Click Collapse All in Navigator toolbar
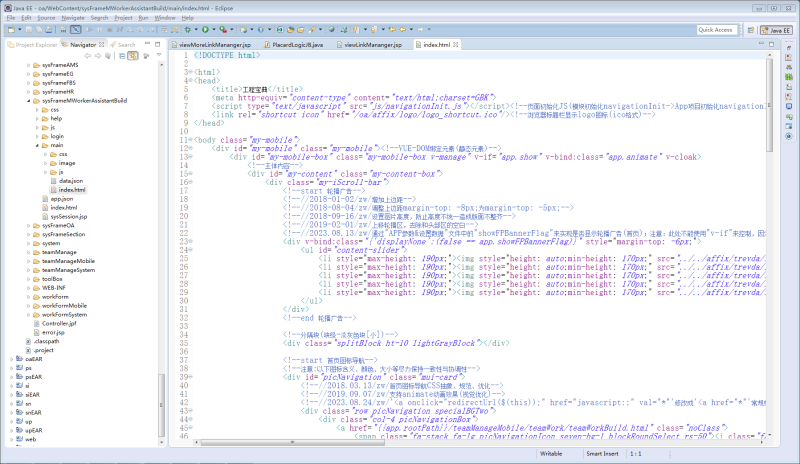 (122, 56)
